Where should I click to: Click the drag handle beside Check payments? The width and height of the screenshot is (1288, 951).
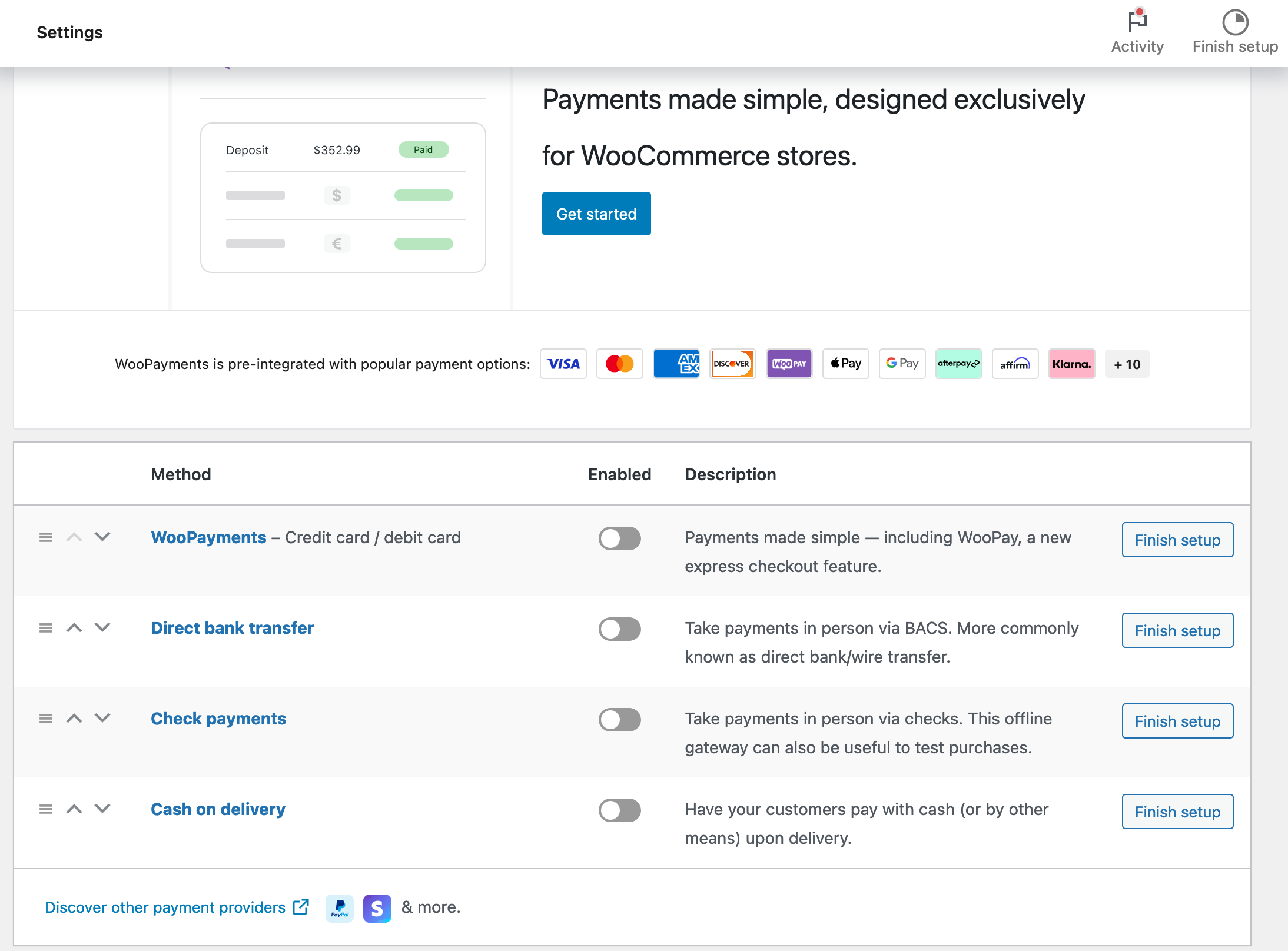pos(46,719)
